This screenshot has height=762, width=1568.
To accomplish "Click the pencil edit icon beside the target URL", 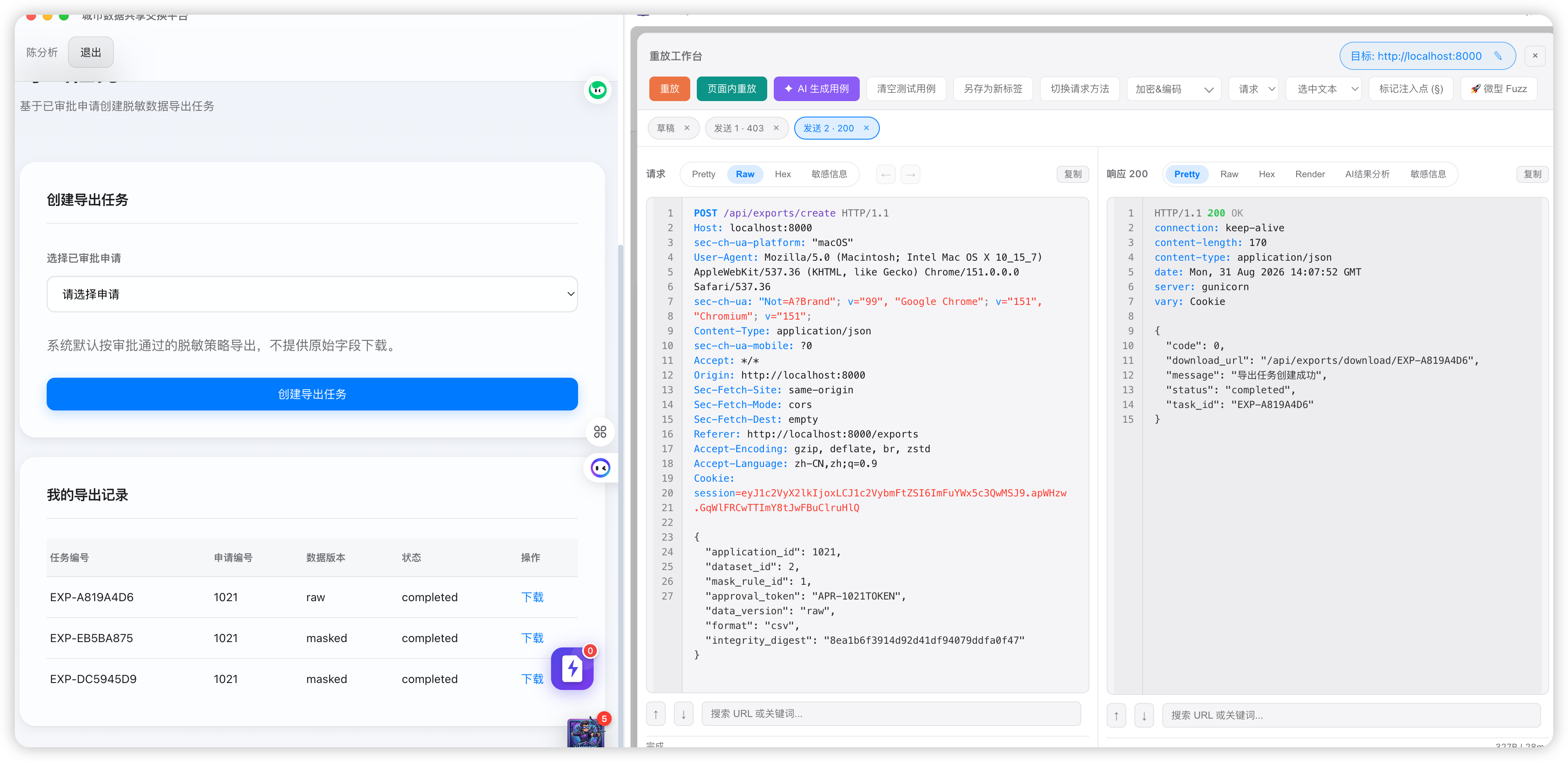I will [1498, 56].
